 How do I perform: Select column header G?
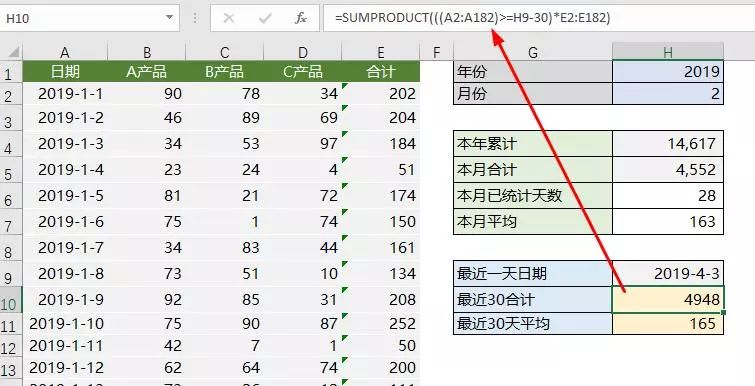pyautogui.click(x=533, y=52)
